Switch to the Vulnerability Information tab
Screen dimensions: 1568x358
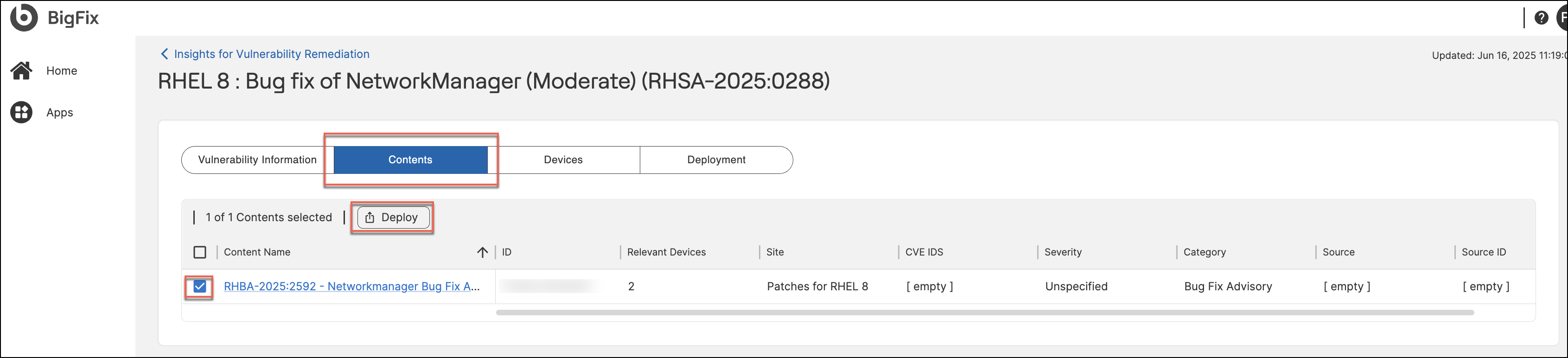[257, 160]
